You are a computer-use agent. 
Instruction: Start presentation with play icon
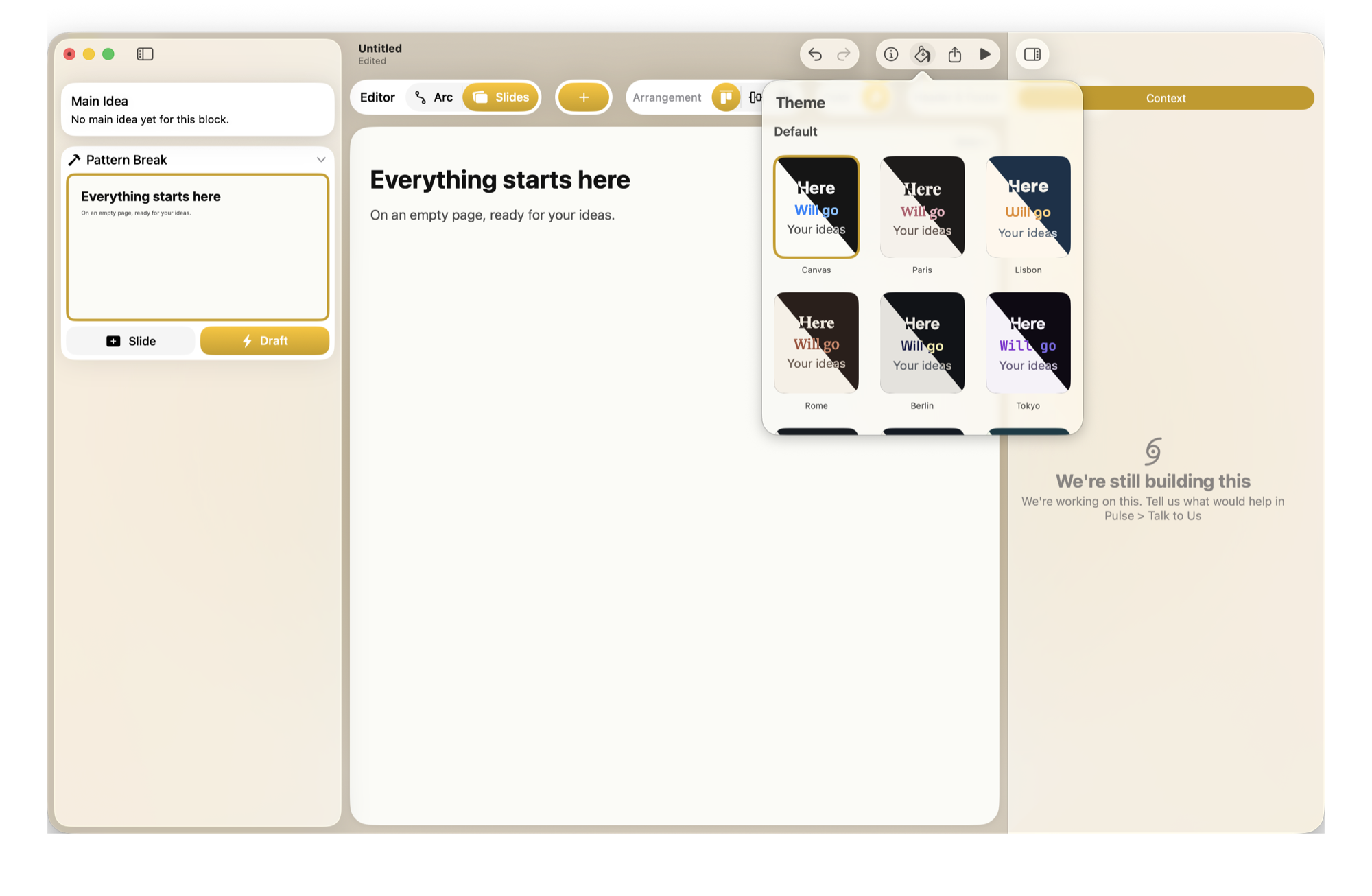tap(985, 54)
